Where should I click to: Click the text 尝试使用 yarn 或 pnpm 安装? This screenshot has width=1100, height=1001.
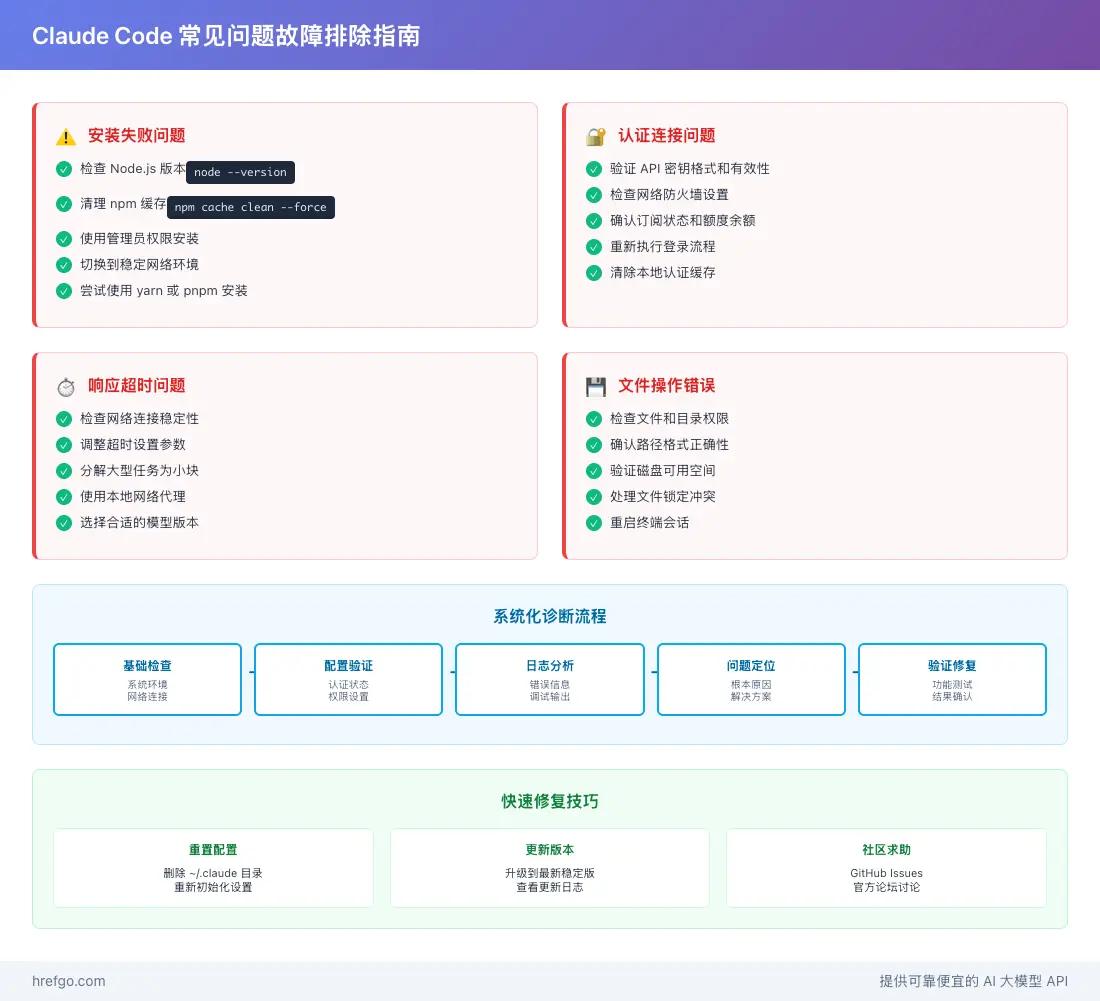click(163, 291)
